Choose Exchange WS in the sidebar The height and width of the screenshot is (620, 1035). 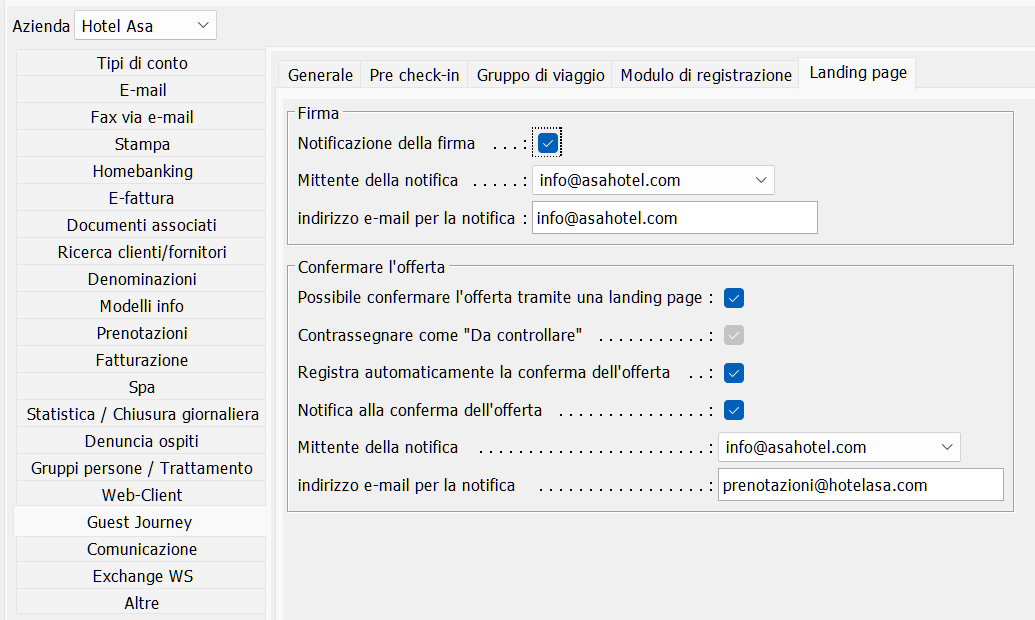(x=141, y=576)
